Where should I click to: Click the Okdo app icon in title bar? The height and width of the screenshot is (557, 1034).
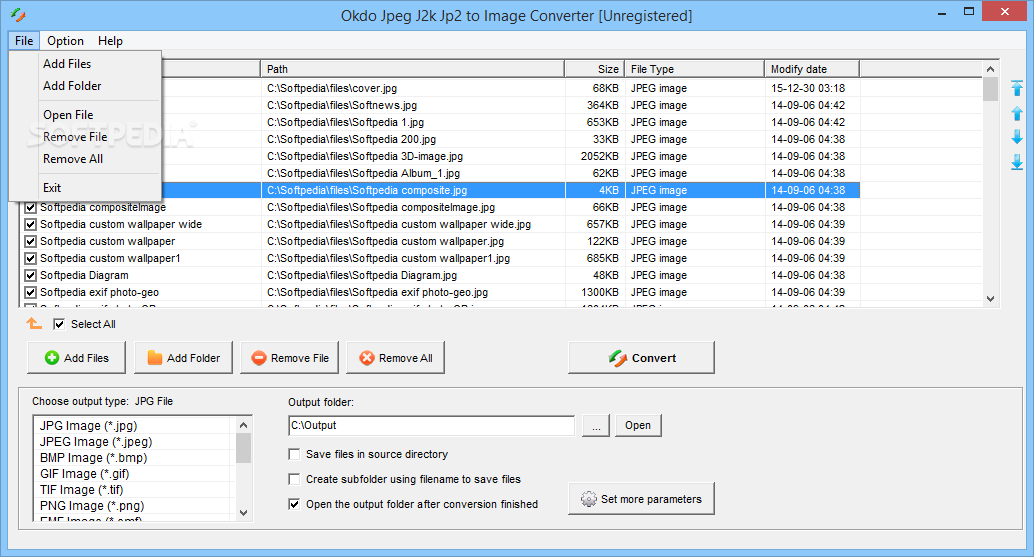tap(18, 15)
